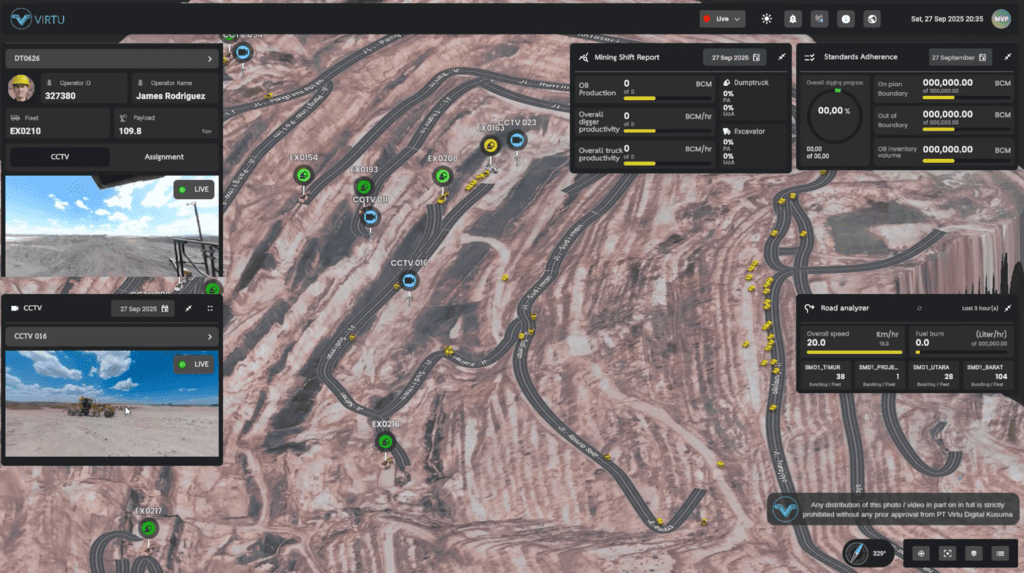Image resolution: width=1024 pixels, height=573 pixels.
Task: Switch to the Assignment tab
Action: click(x=164, y=156)
